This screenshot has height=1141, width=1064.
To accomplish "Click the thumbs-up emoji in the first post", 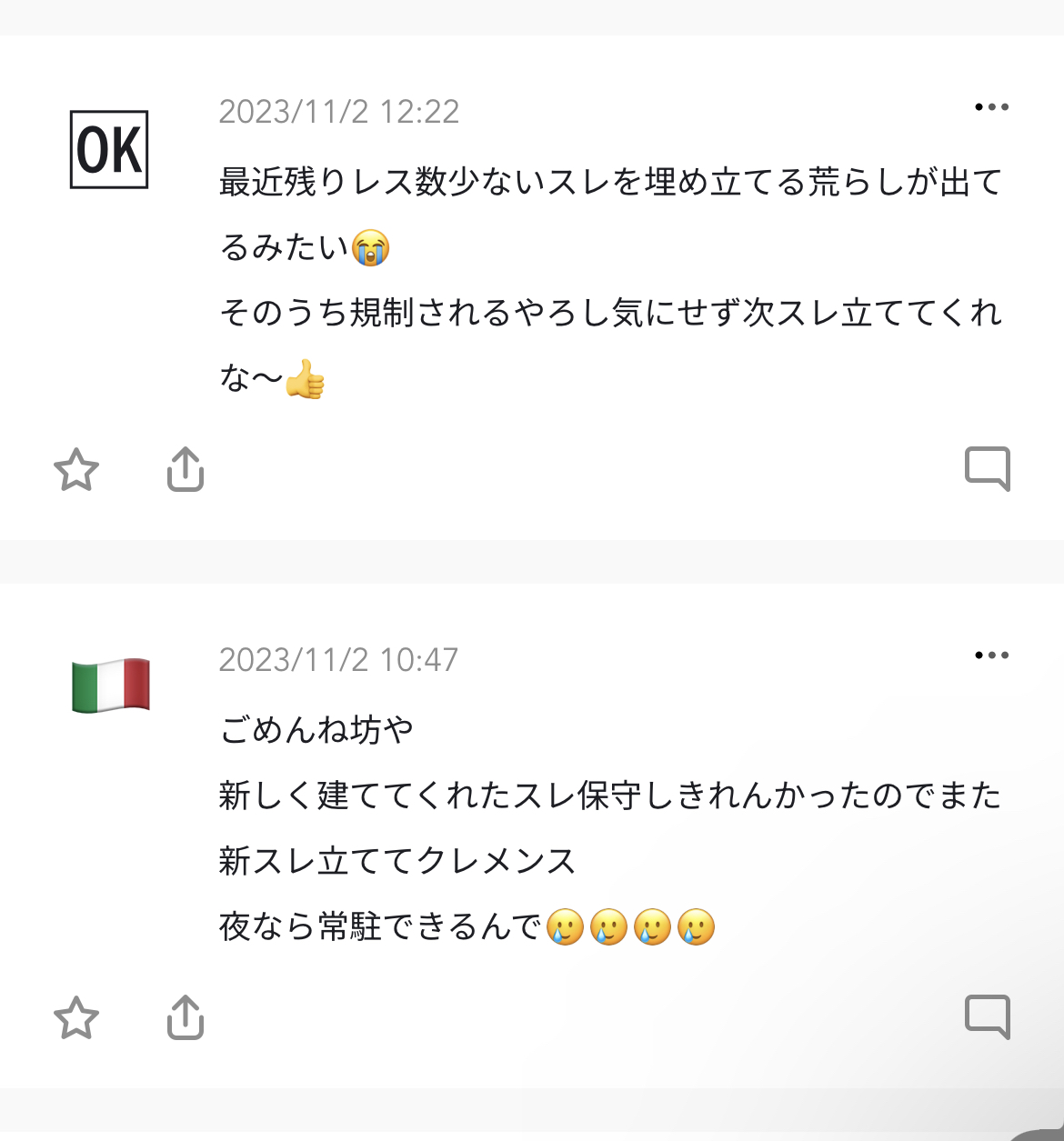I will pyautogui.click(x=306, y=379).
